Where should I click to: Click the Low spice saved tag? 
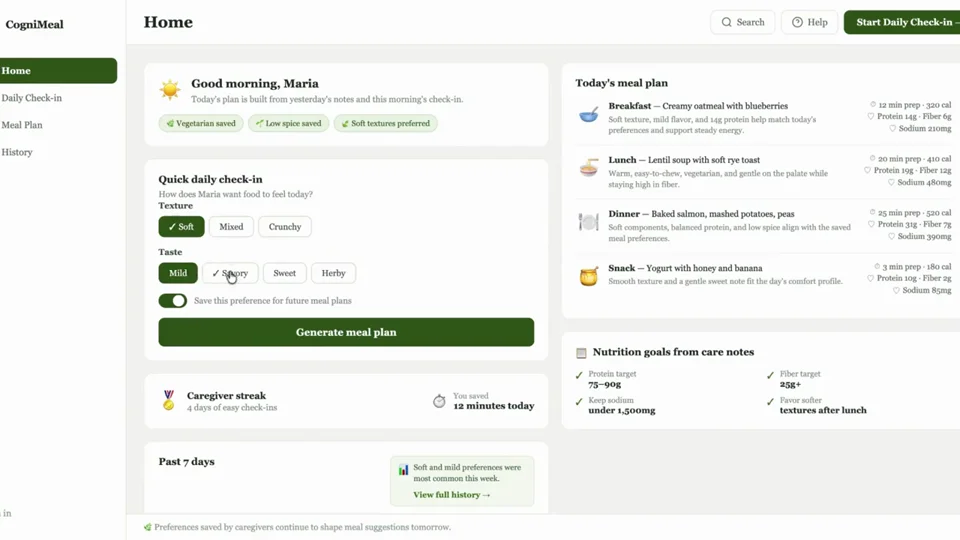point(288,123)
